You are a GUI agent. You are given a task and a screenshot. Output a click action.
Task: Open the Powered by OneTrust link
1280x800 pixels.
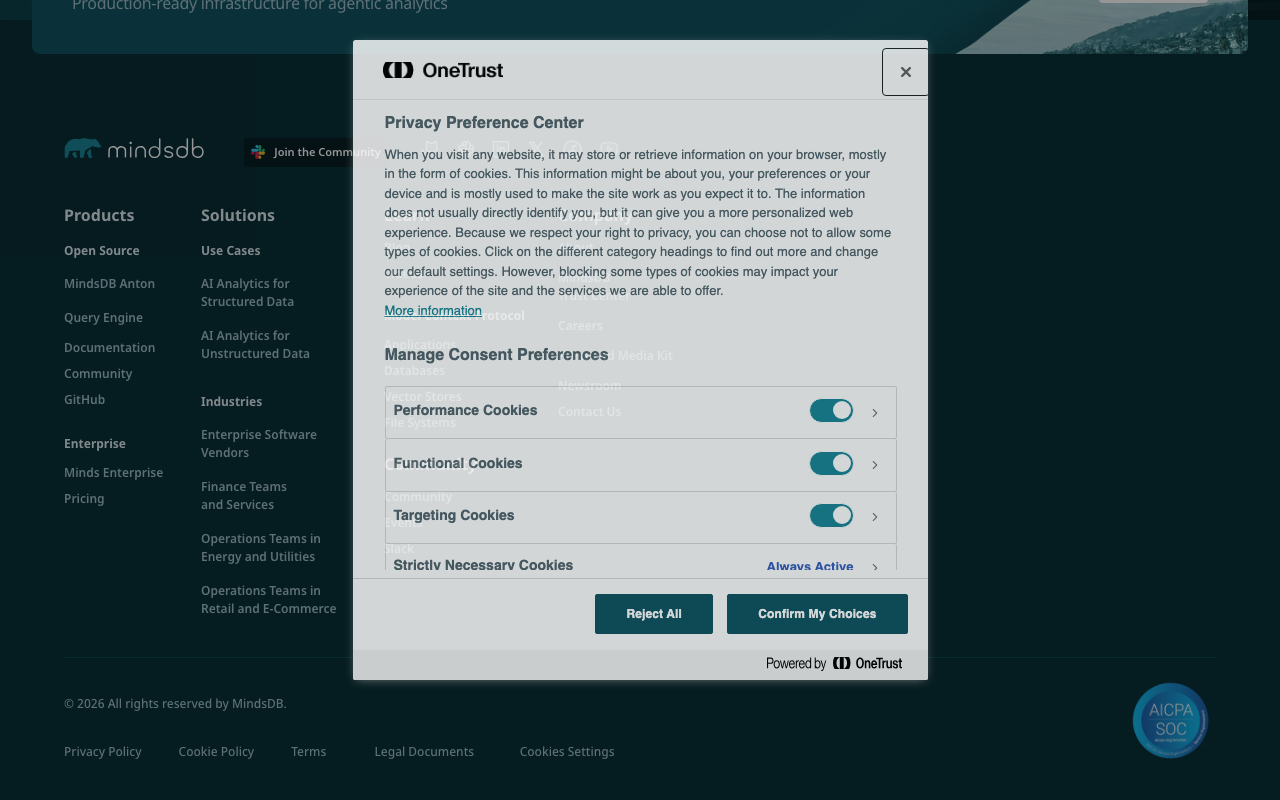[834, 663]
